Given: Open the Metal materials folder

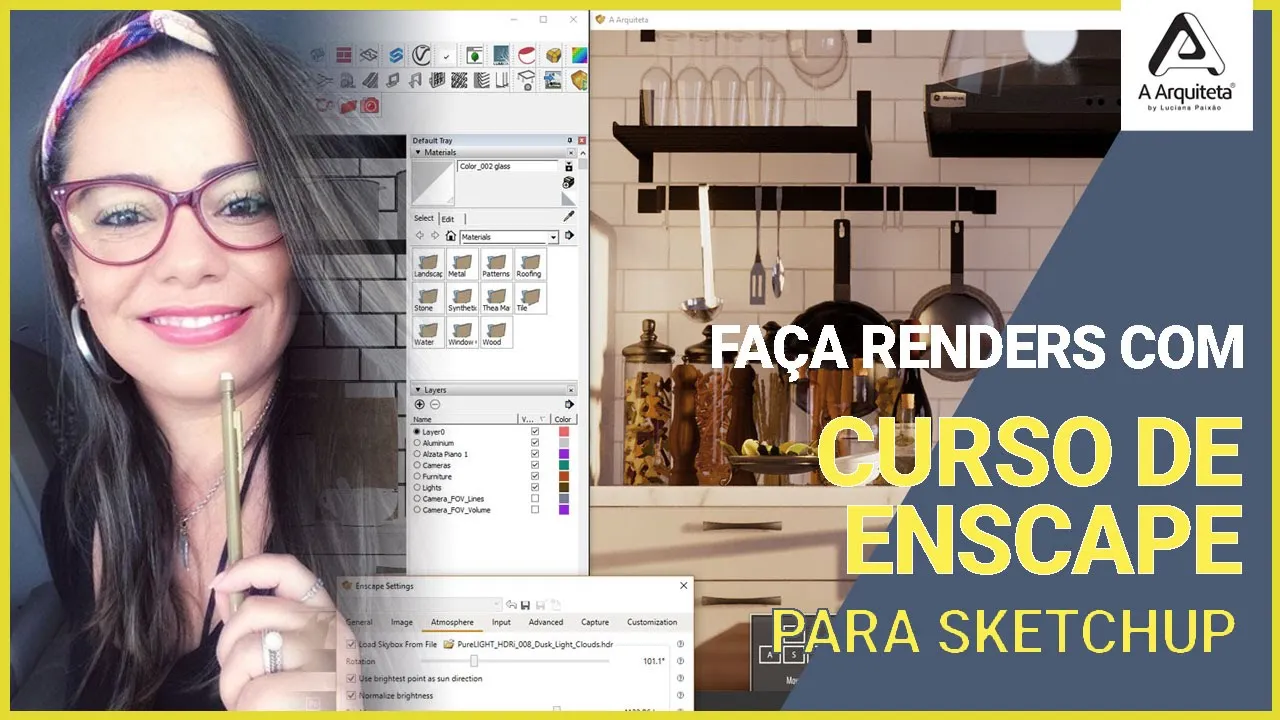Looking at the screenshot, I should point(462,266).
